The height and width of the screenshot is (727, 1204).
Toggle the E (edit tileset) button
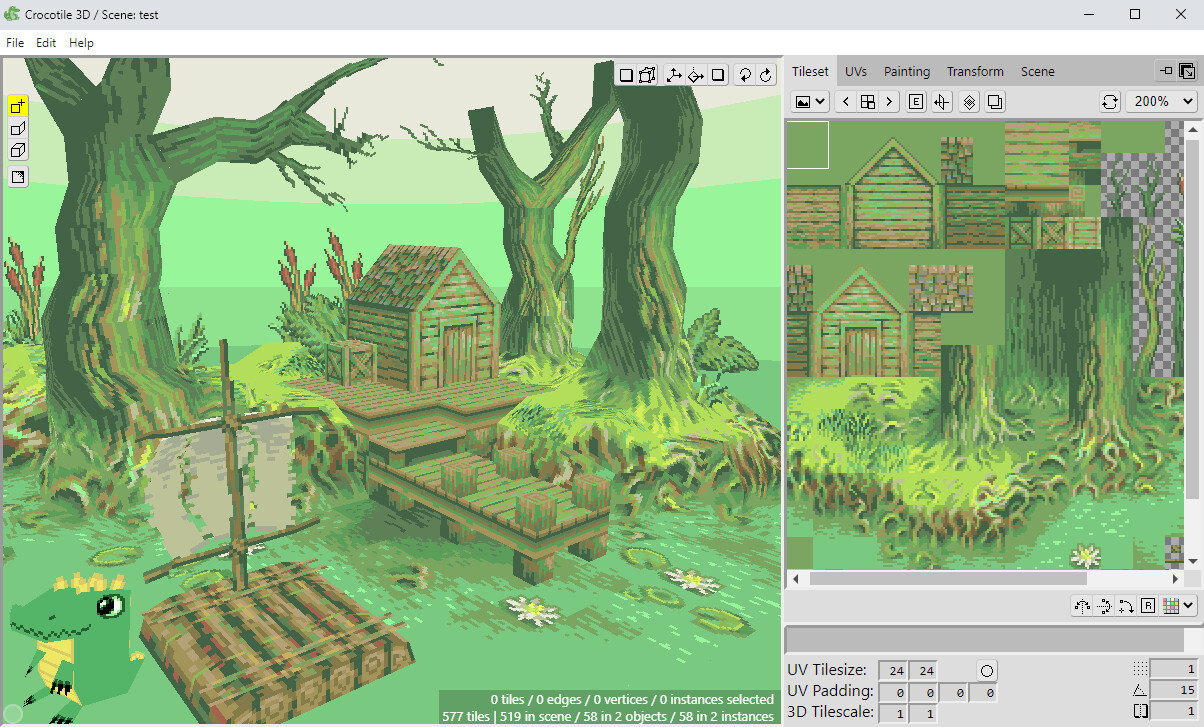coord(916,101)
